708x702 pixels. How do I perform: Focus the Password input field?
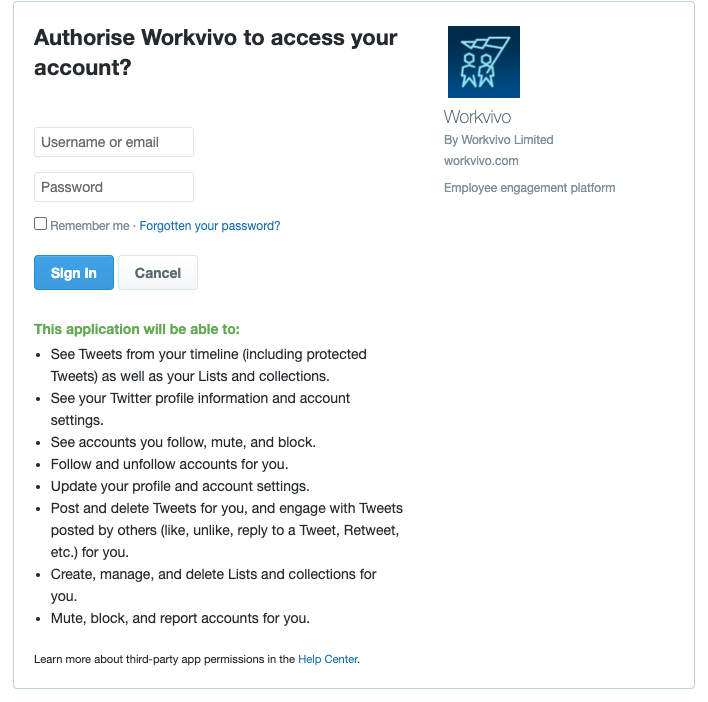click(x=114, y=187)
